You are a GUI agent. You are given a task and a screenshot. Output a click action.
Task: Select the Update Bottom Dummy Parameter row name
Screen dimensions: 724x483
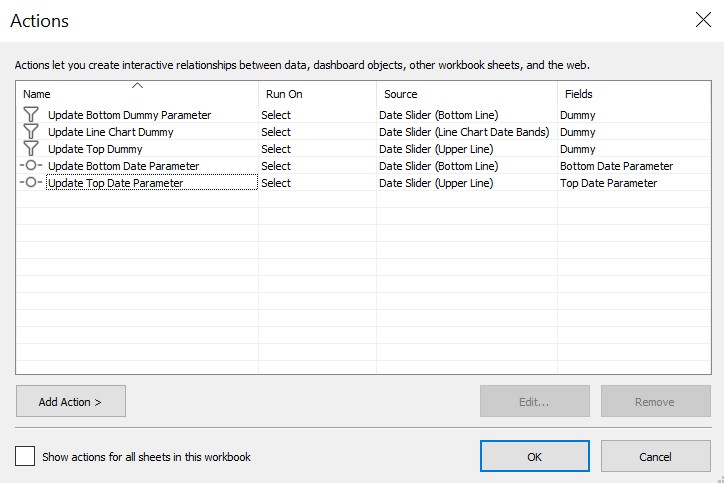[x=129, y=115]
